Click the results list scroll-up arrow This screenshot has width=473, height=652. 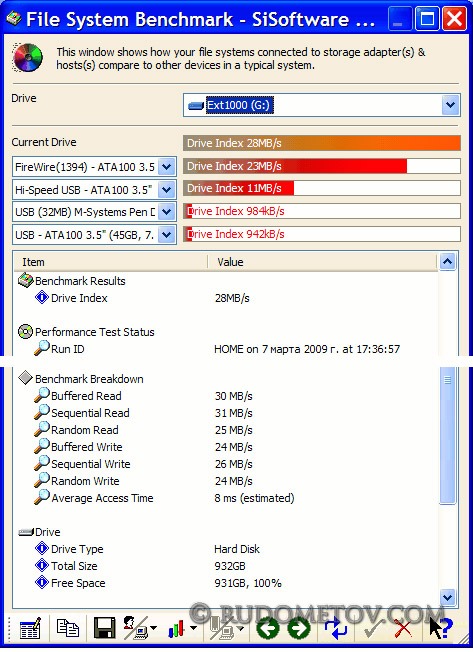[x=448, y=261]
